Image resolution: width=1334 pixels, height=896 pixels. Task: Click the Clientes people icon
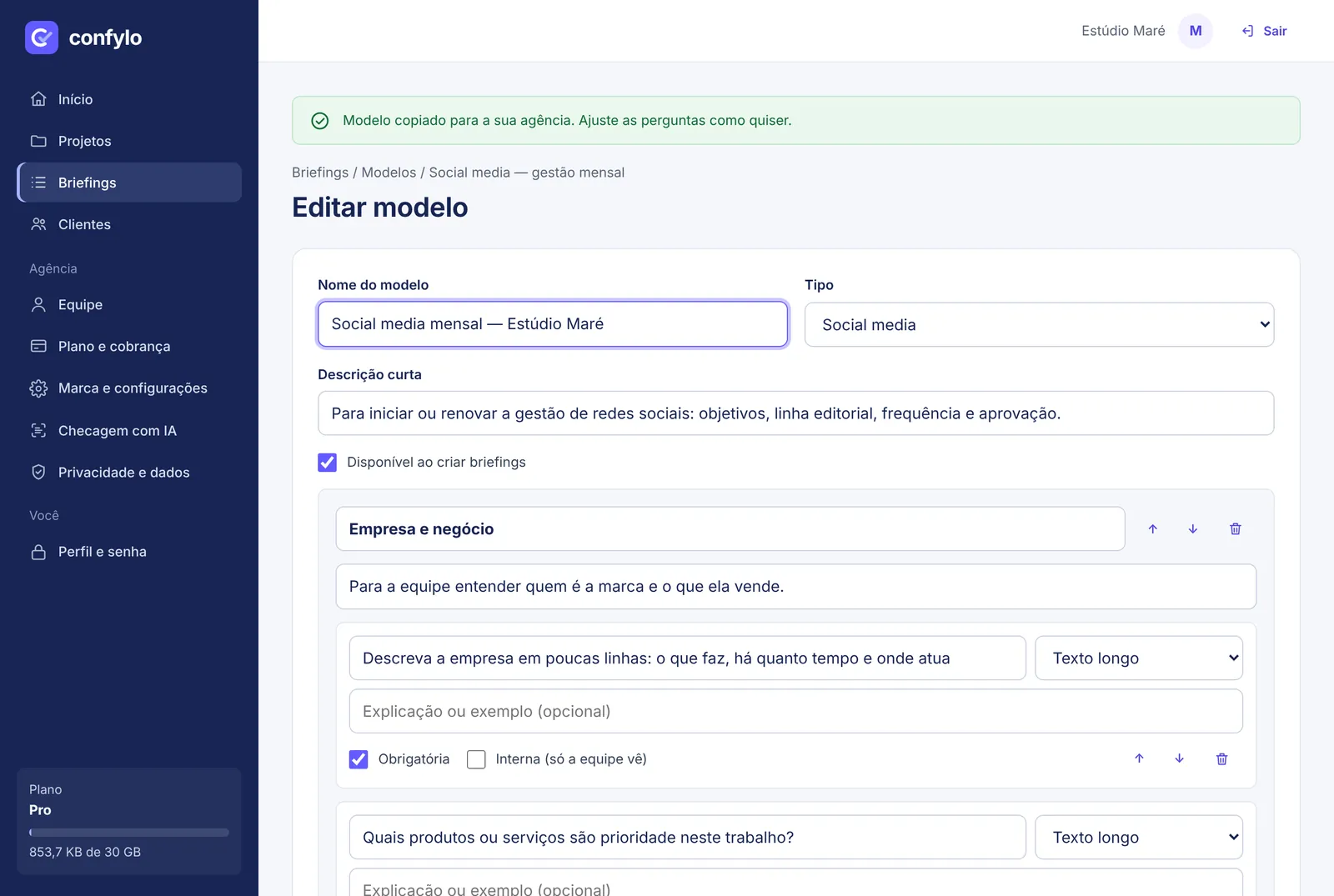click(x=38, y=224)
